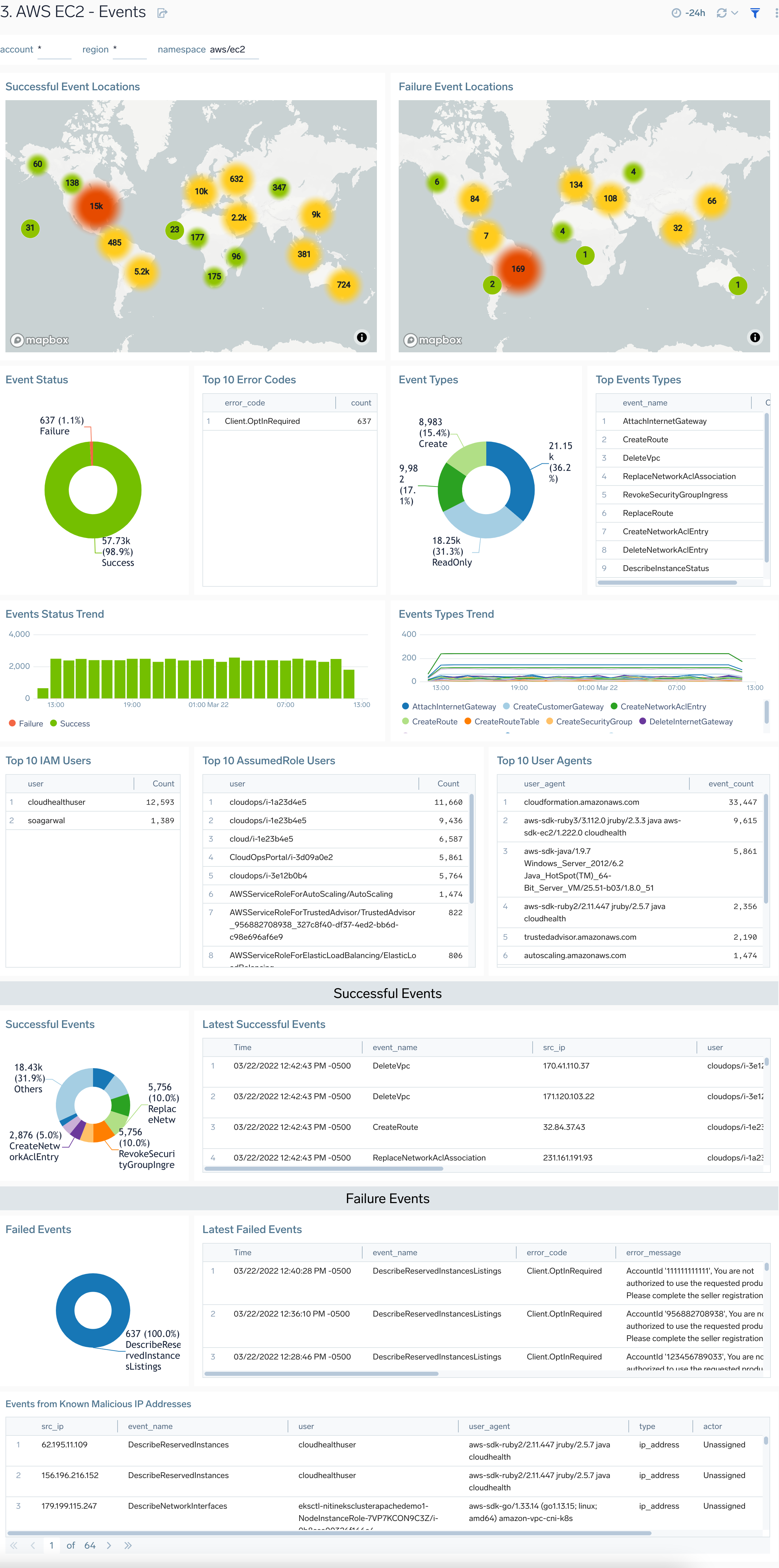Go to the next page of malicious IP events
The height and width of the screenshot is (1568, 779).
(109, 1546)
